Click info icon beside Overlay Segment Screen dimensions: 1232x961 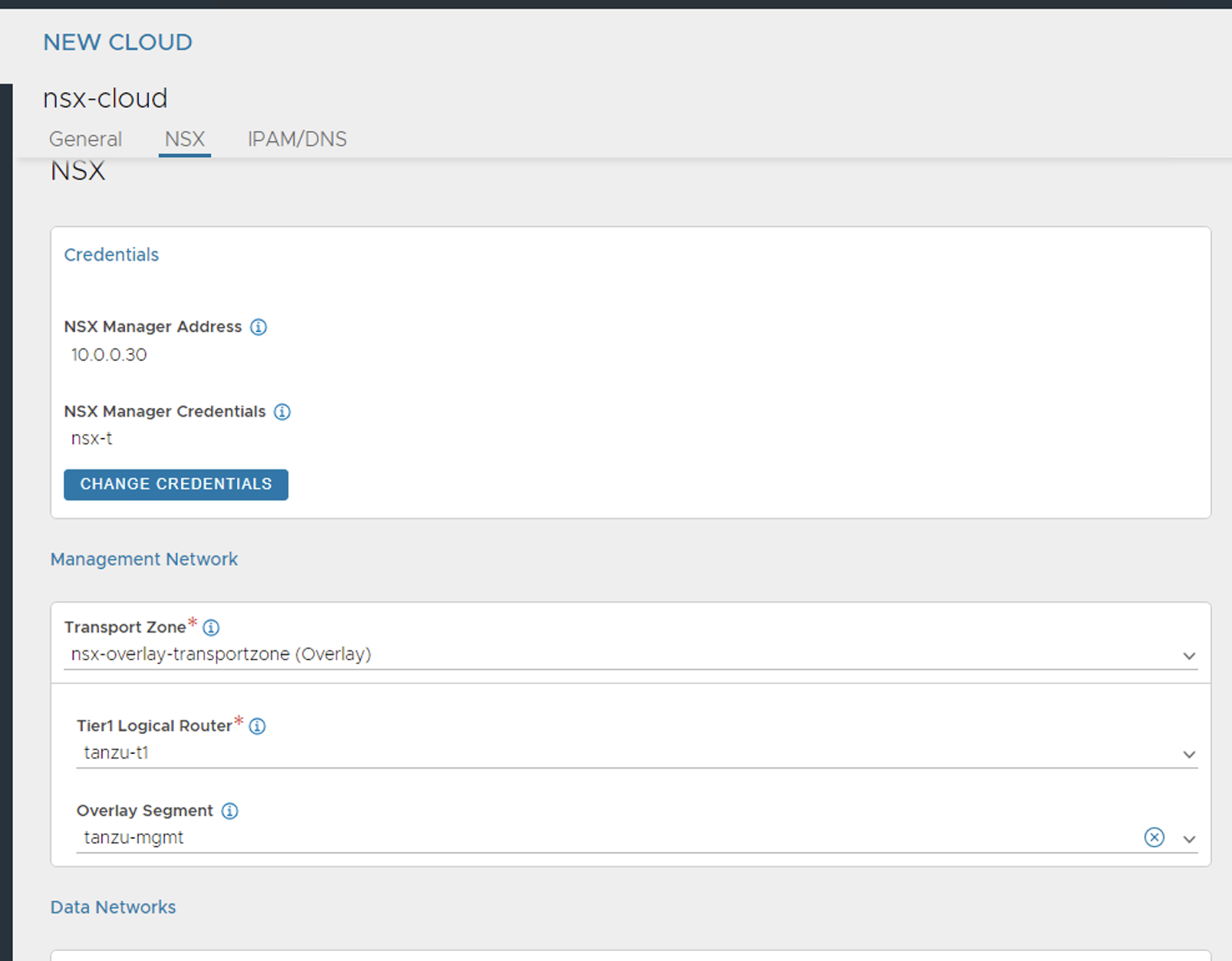click(229, 811)
